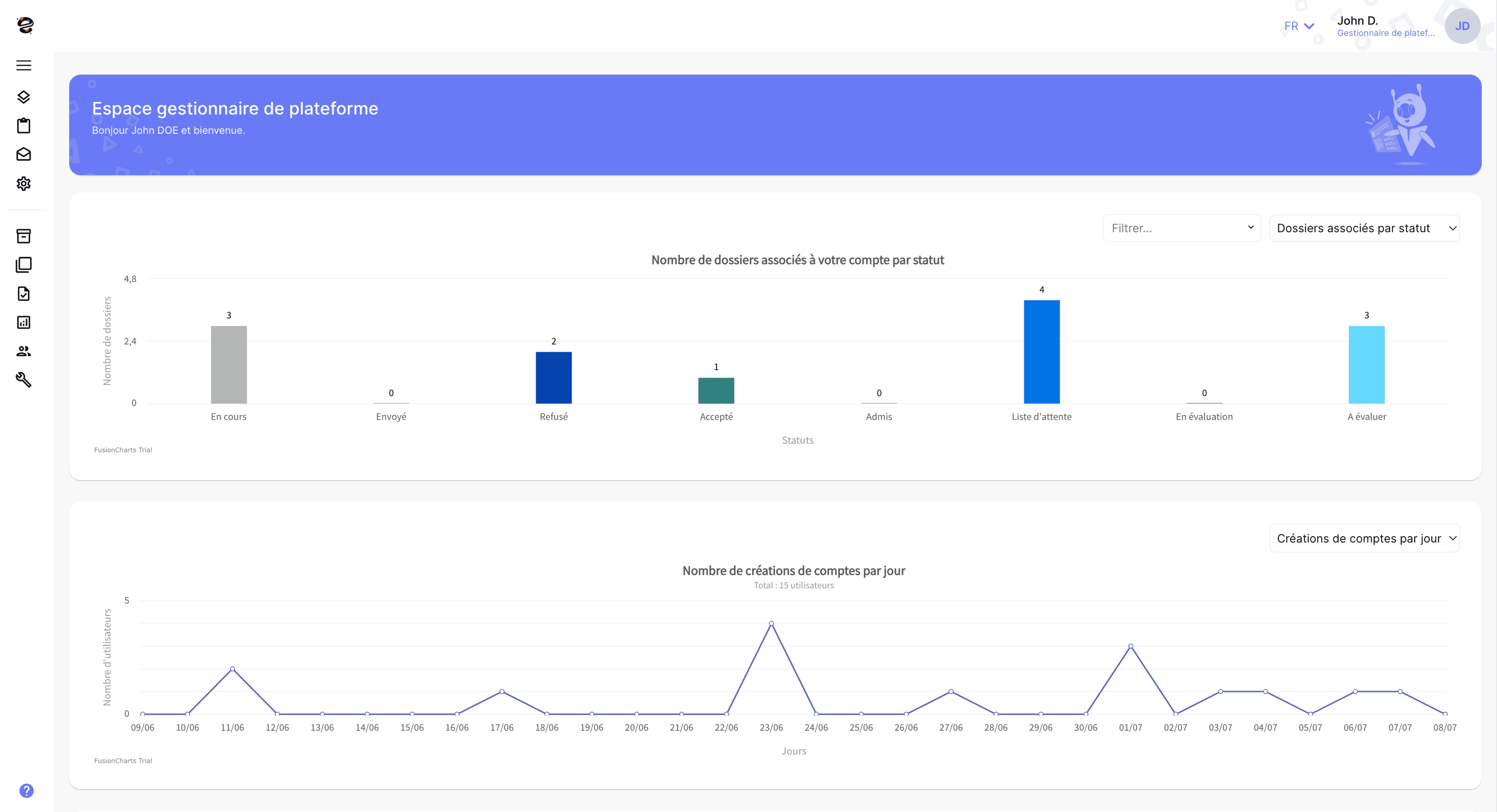Select the validated document icon
Screen dimensions: 1497x812
click(x=24, y=294)
